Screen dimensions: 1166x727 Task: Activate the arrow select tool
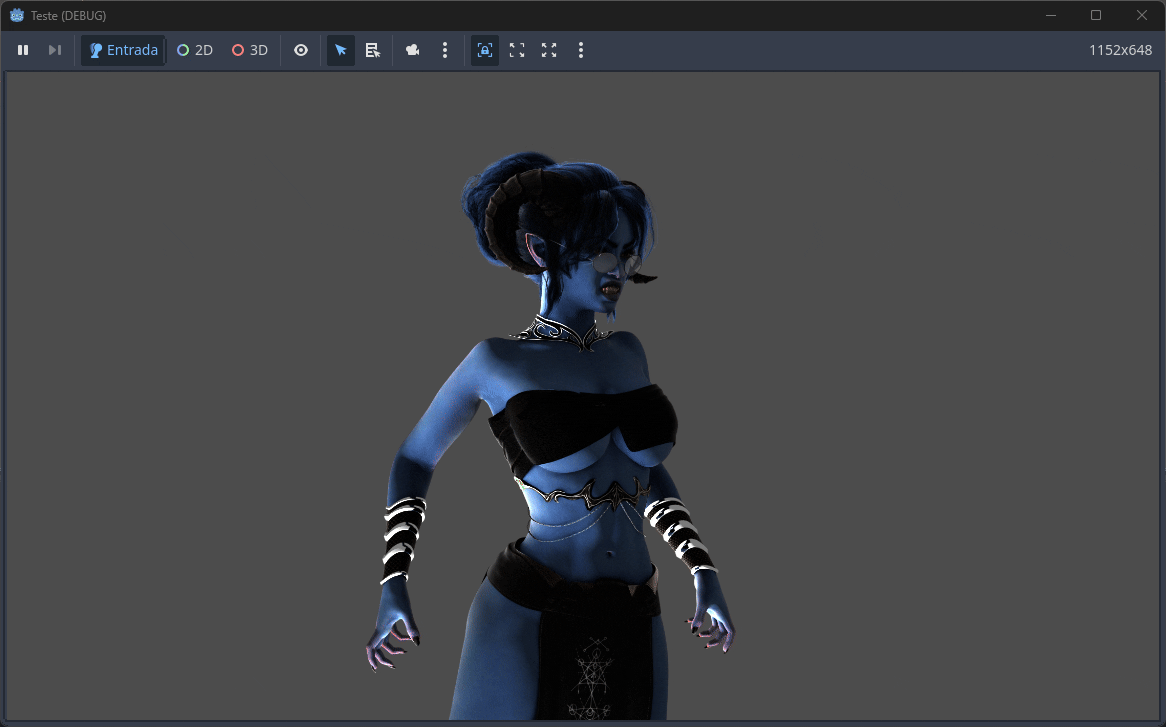click(x=341, y=50)
